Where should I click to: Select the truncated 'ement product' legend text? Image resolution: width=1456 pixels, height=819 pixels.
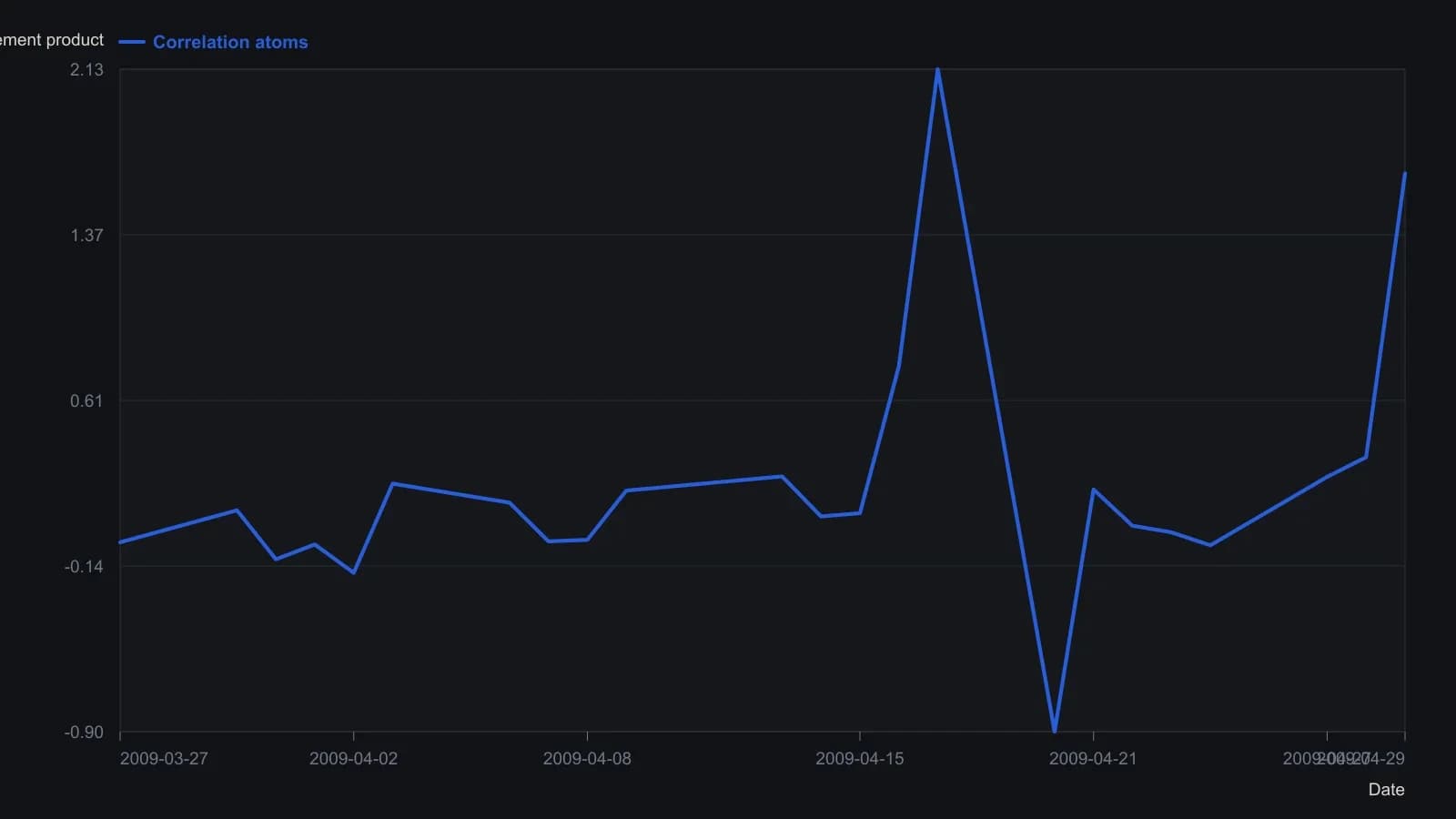[52, 40]
